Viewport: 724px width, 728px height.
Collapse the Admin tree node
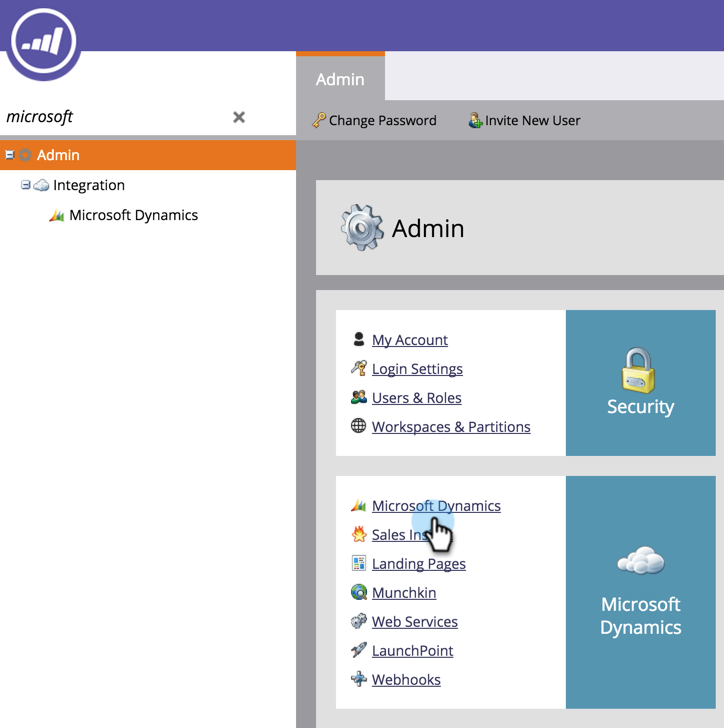point(9,155)
